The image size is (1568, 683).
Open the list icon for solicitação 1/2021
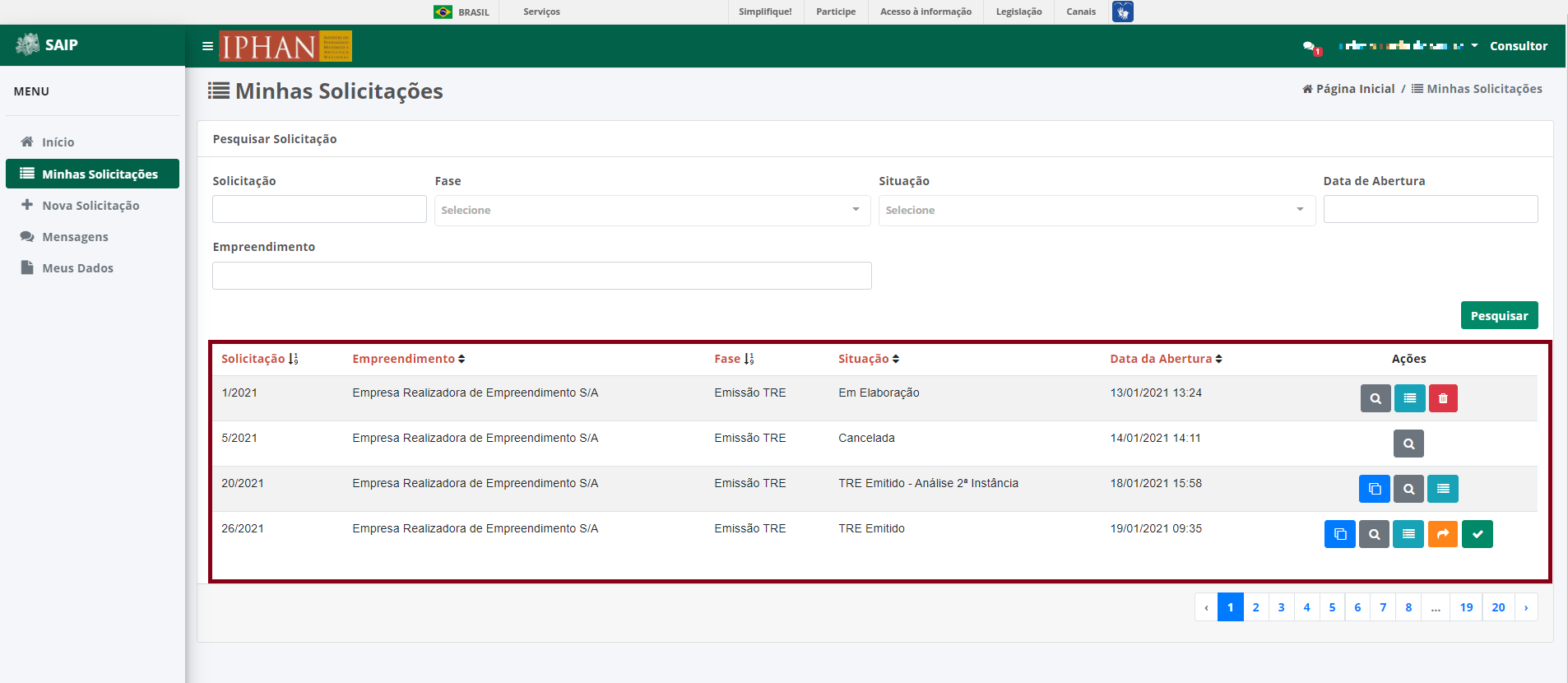[1409, 398]
